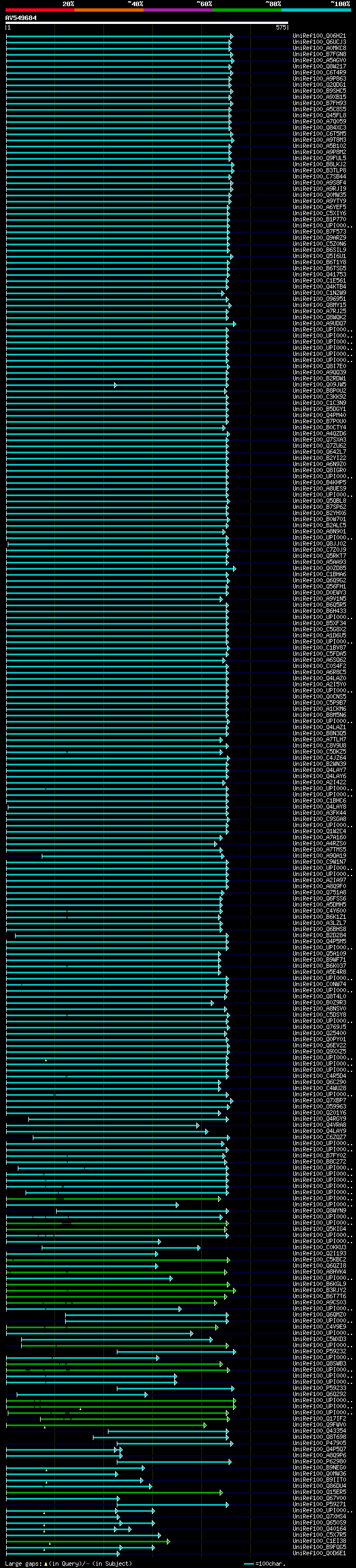Select label UniRef100_A9XB15
The width and height of the screenshot is (356, 1568).
319,97
